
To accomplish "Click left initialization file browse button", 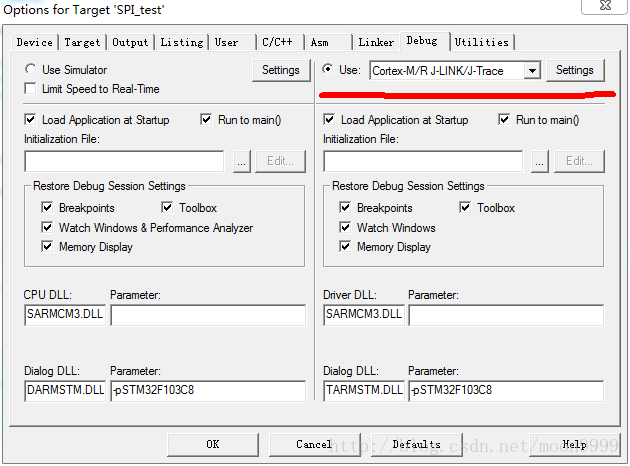I will pos(241,161).
